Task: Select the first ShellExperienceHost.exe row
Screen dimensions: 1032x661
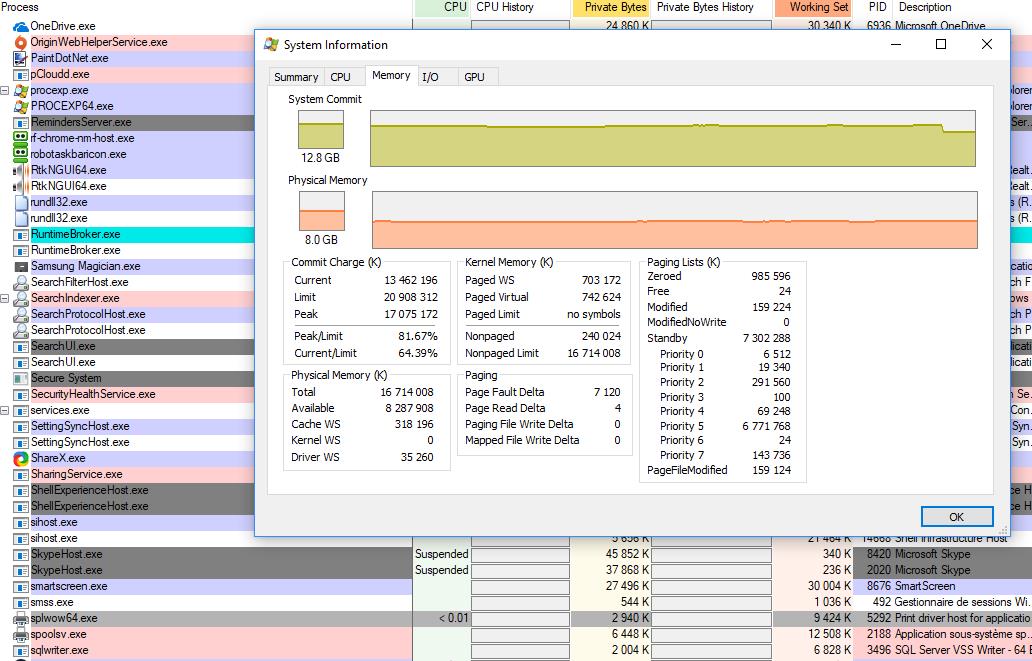Action: tap(127, 490)
